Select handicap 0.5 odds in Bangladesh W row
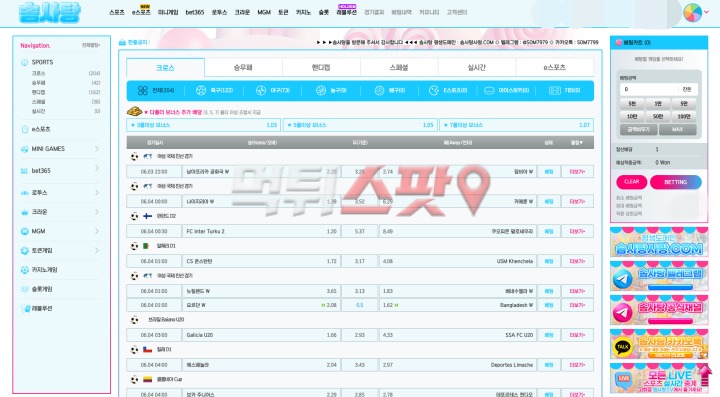This screenshot has height=397, width=720. point(360,305)
